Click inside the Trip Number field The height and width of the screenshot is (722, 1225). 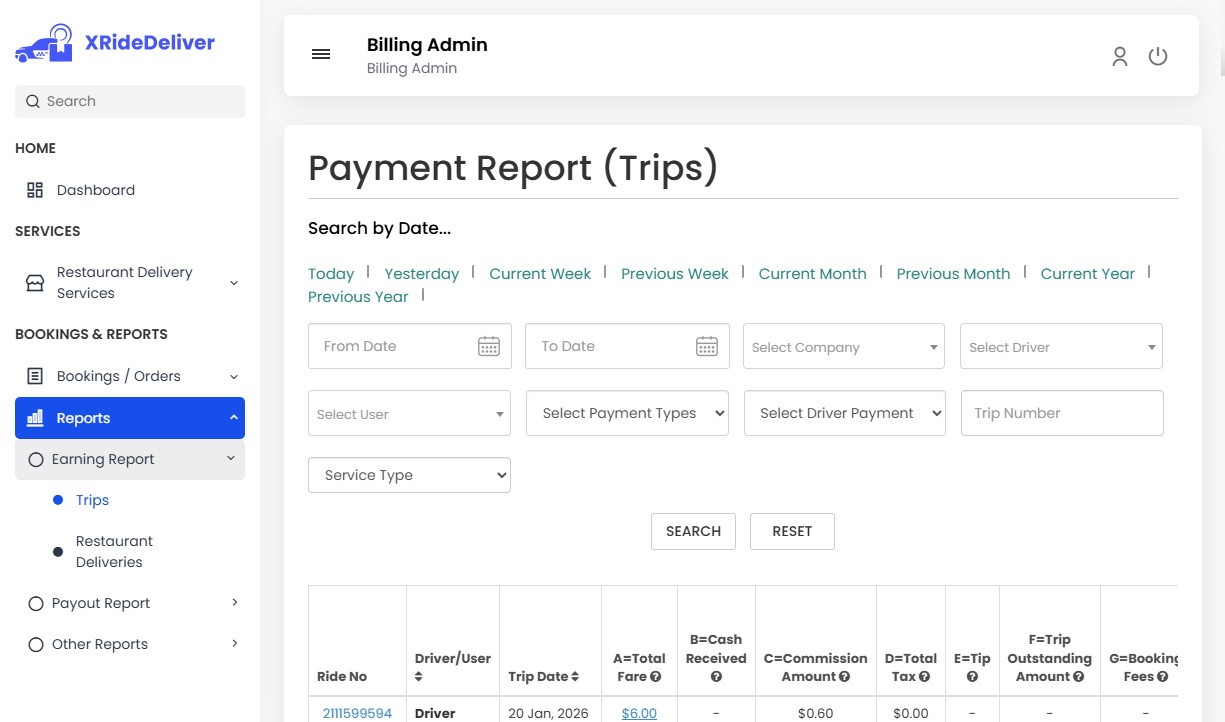point(1061,412)
